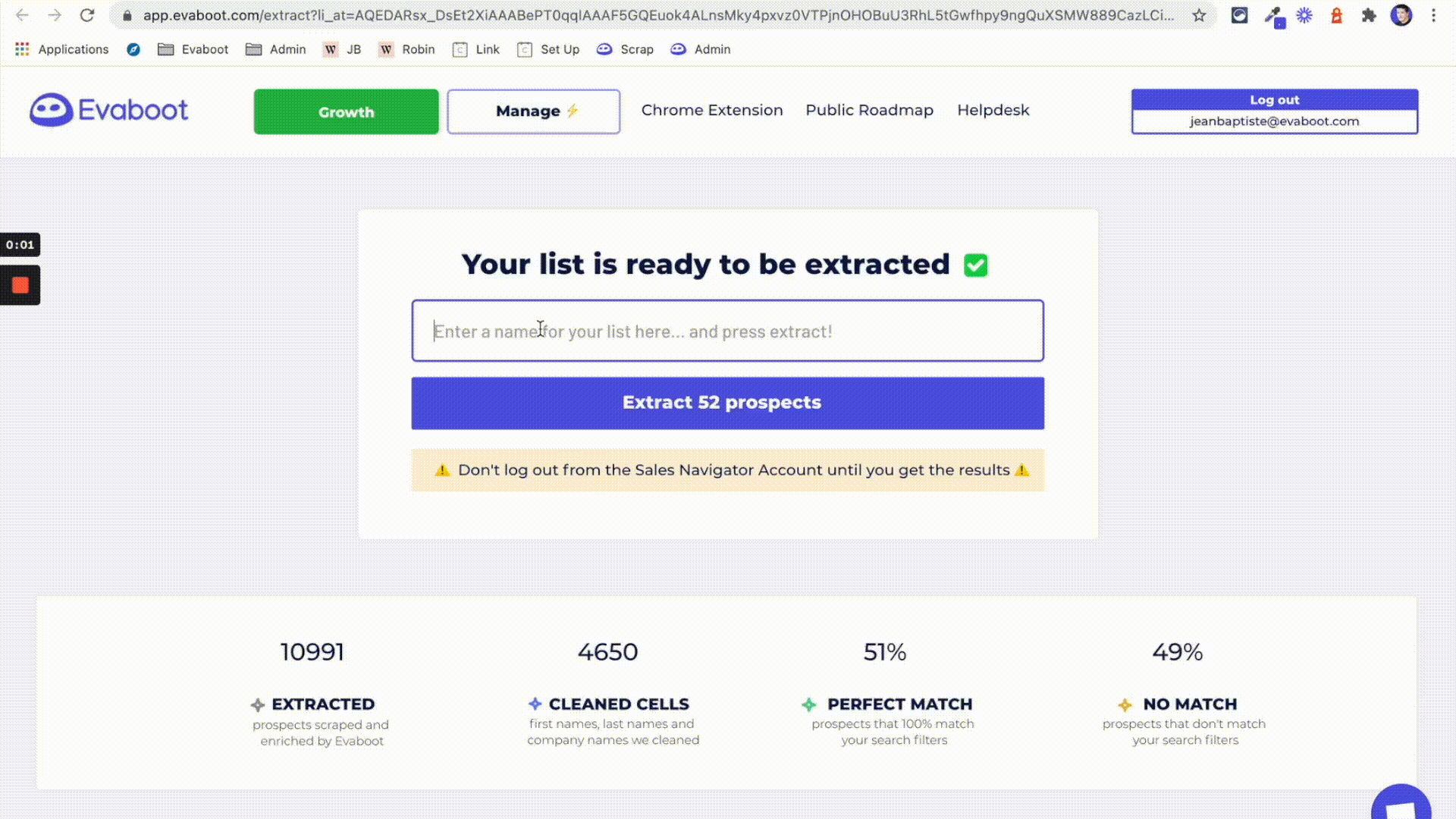Click the browser forward arrow
Viewport: 1456px width, 819px height.
tap(55, 15)
